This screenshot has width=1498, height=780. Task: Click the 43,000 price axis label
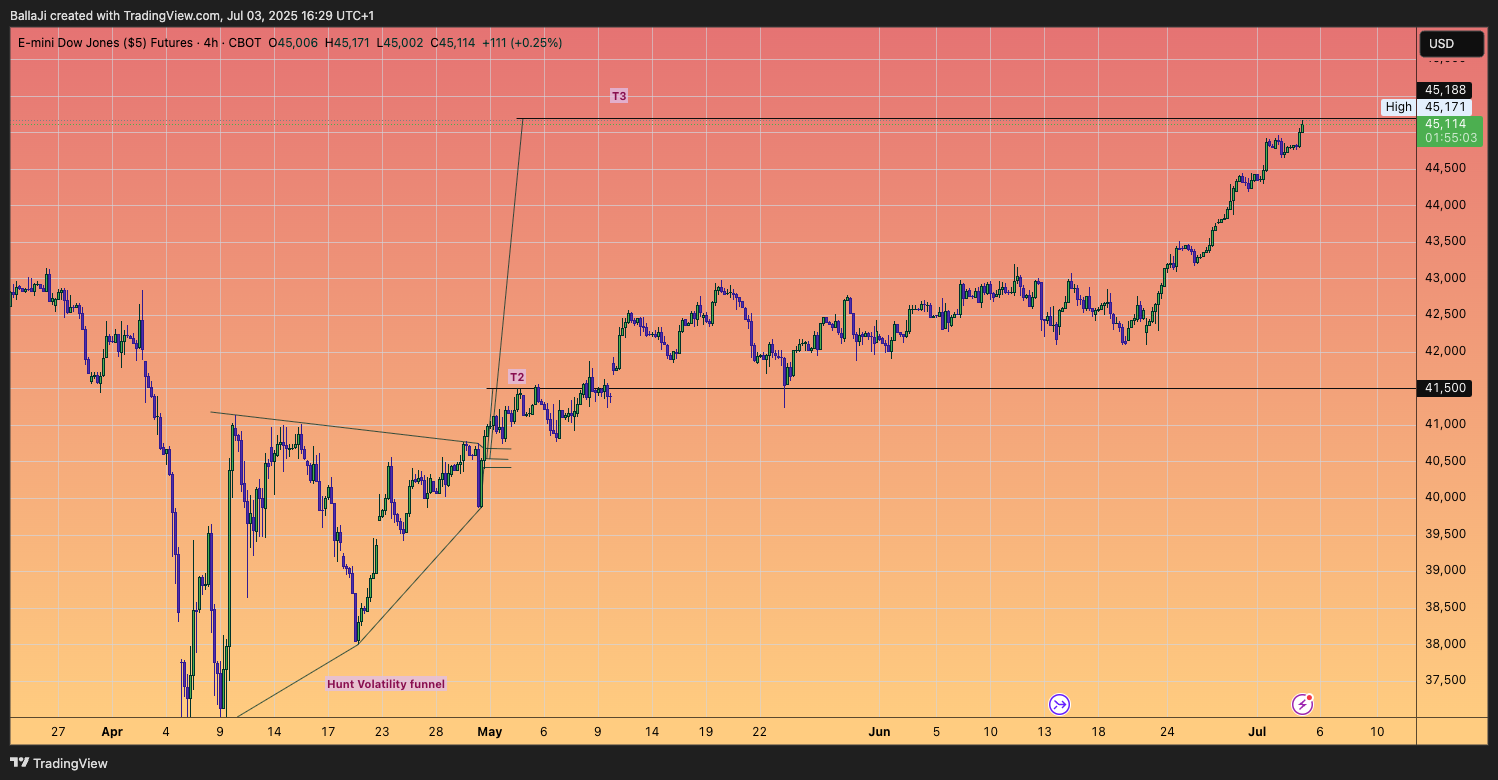(x=1445, y=278)
